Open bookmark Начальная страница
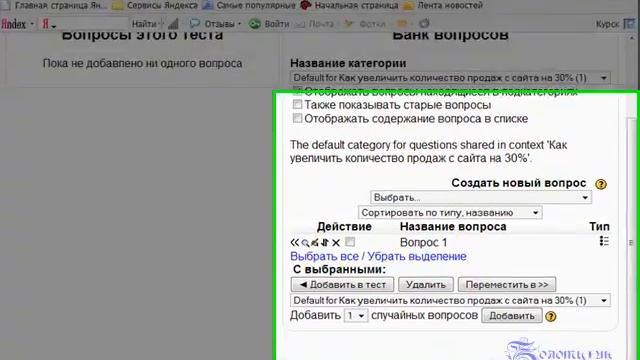Image resolution: width=640 pixels, height=360 pixels. [349, 5]
